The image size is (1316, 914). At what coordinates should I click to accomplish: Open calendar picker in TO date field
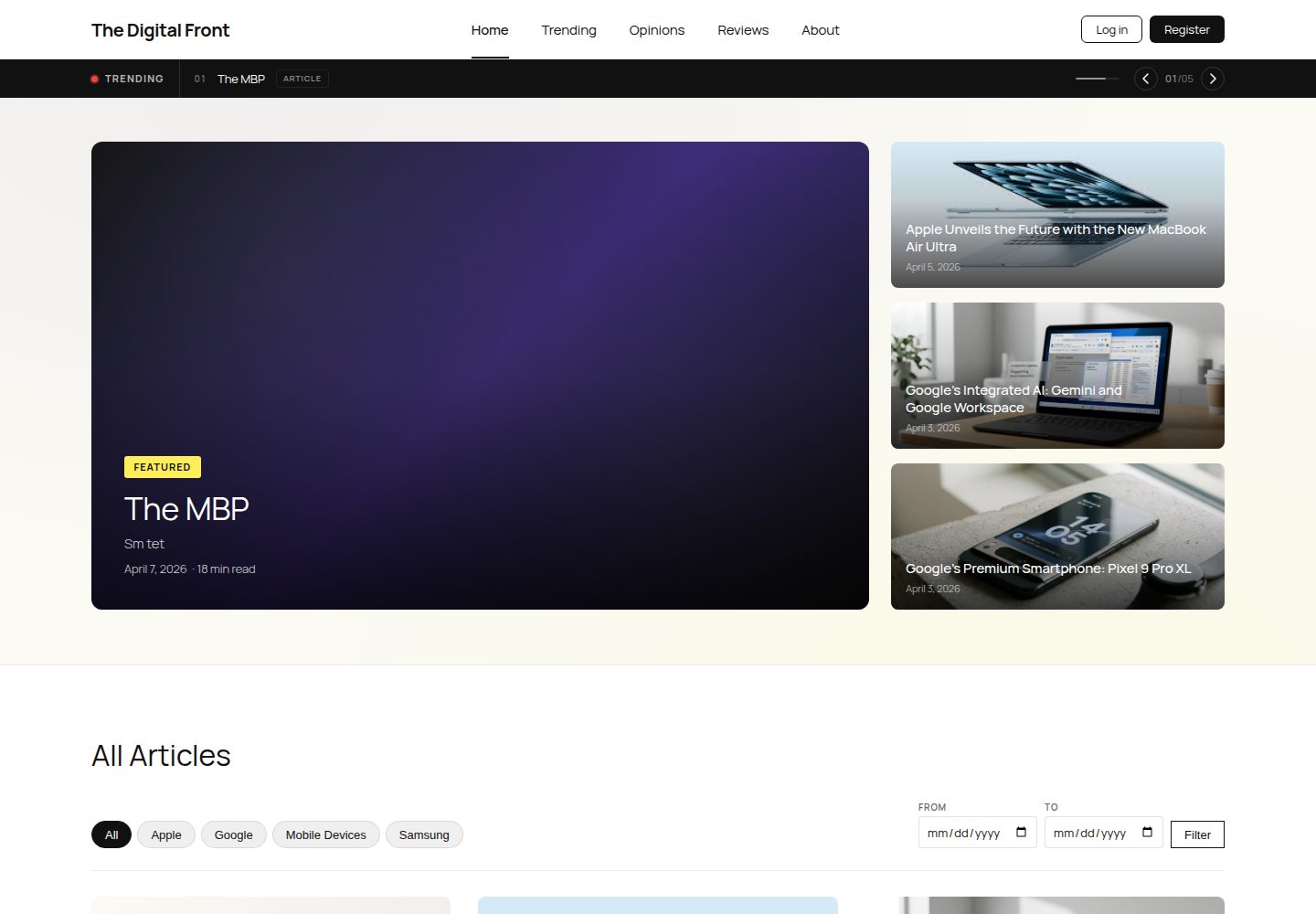[1148, 833]
